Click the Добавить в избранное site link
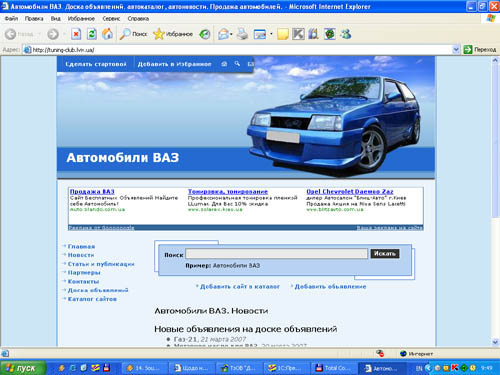This screenshot has width=500, height=375. click(x=174, y=64)
